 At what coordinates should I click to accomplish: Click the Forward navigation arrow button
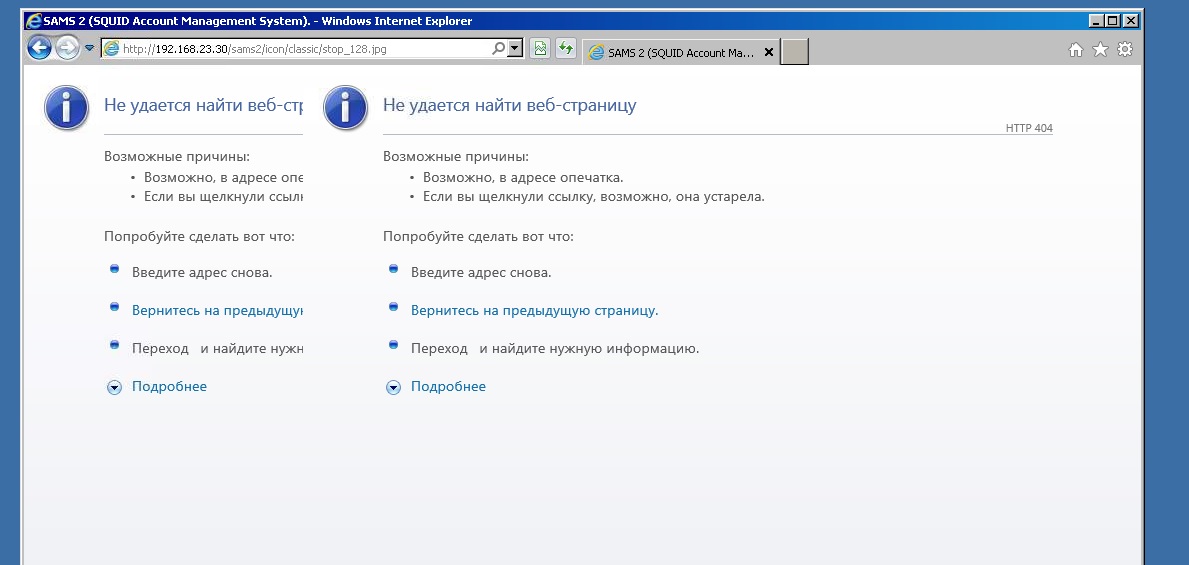click(x=67, y=49)
